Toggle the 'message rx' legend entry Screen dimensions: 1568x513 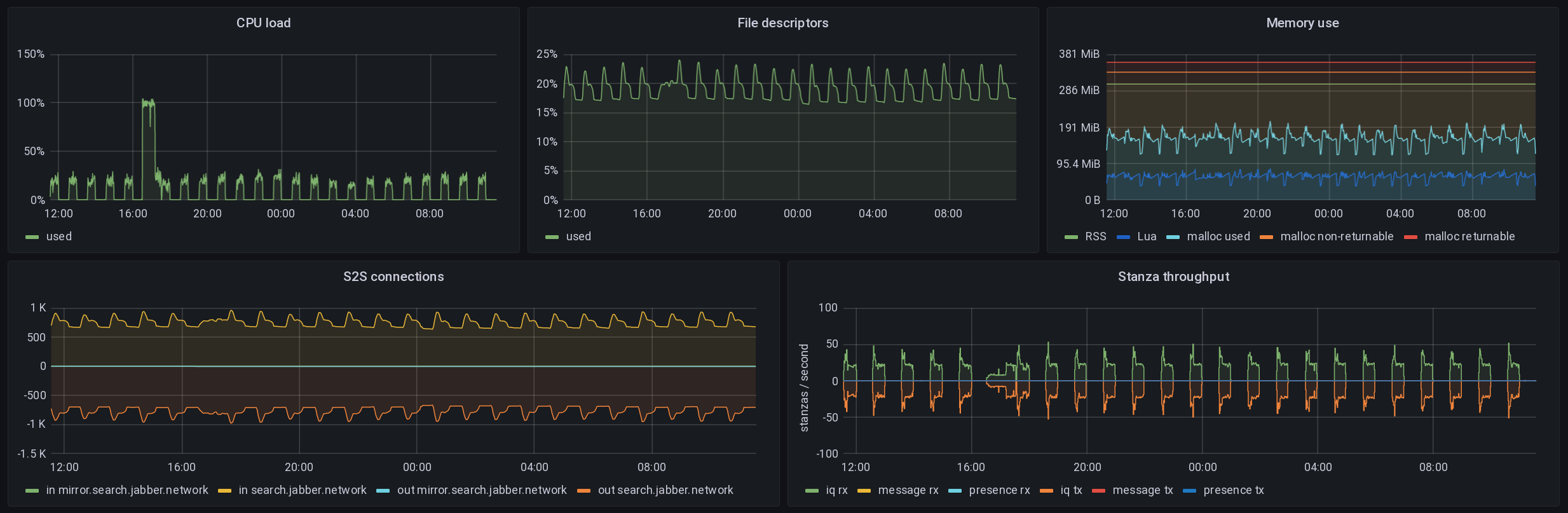(908, 490)
